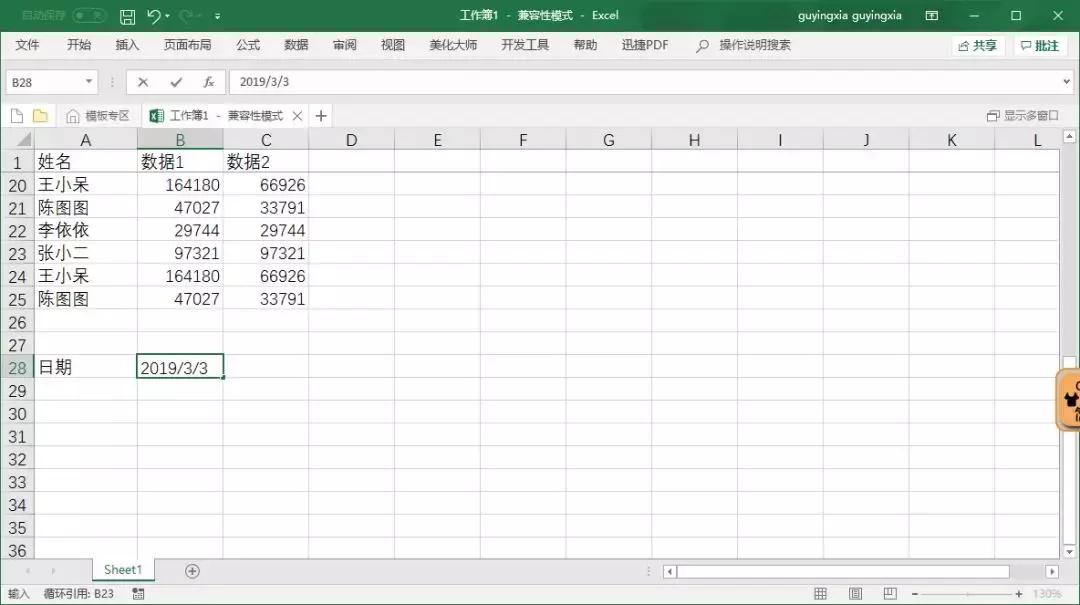Click the 共享 share button
This screenshot has width=1080, height=605.
tap(980, 45)
